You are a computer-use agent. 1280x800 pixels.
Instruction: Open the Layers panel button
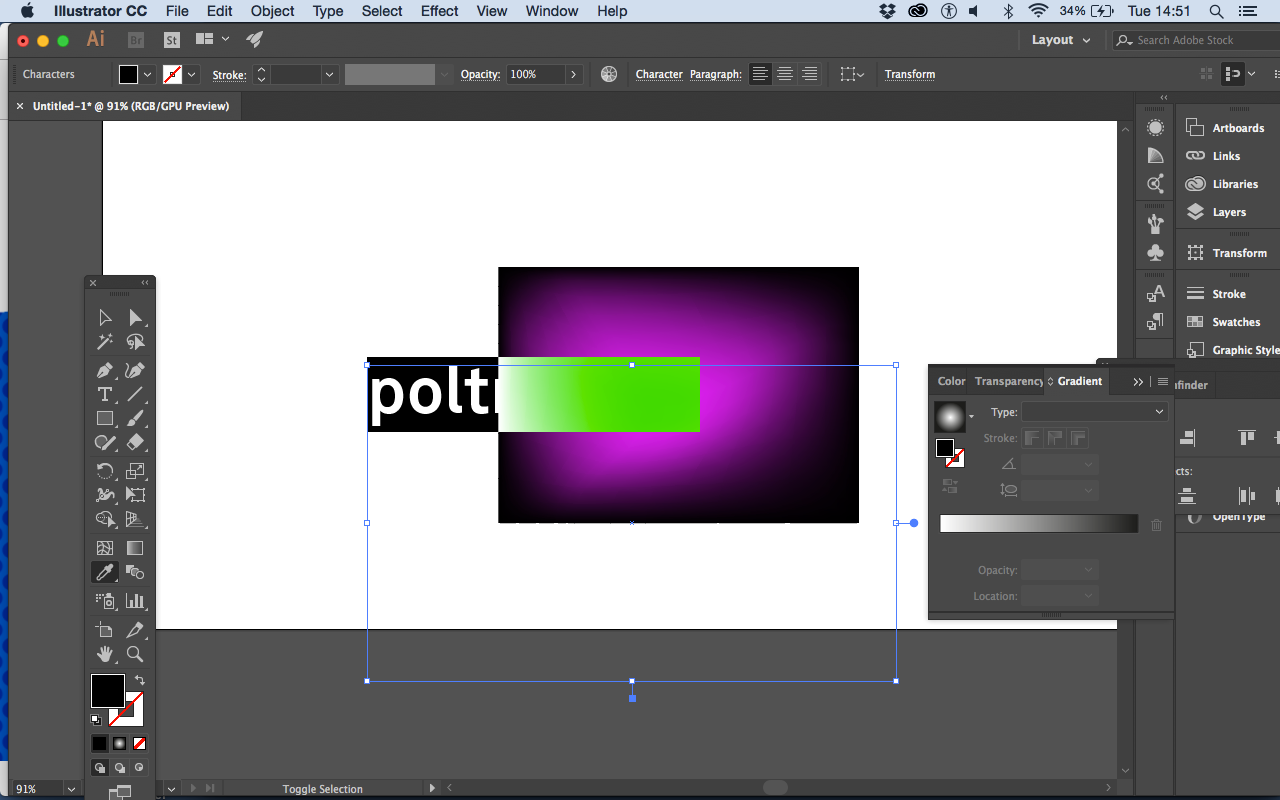(x=1228, y=212)
